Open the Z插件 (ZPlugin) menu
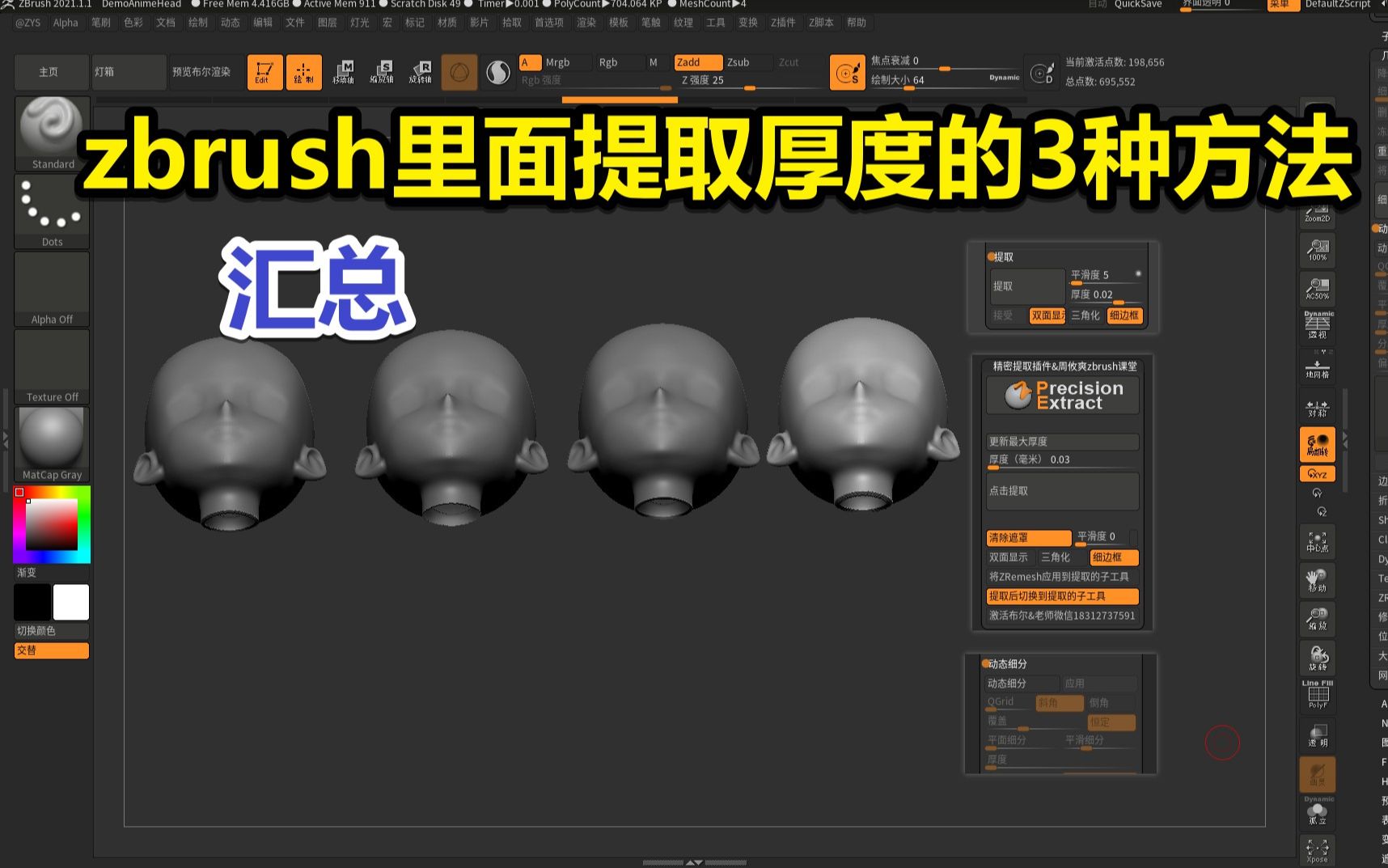Image resolution: width=1388 pixels, height=868 pixels. click(783, 23)
